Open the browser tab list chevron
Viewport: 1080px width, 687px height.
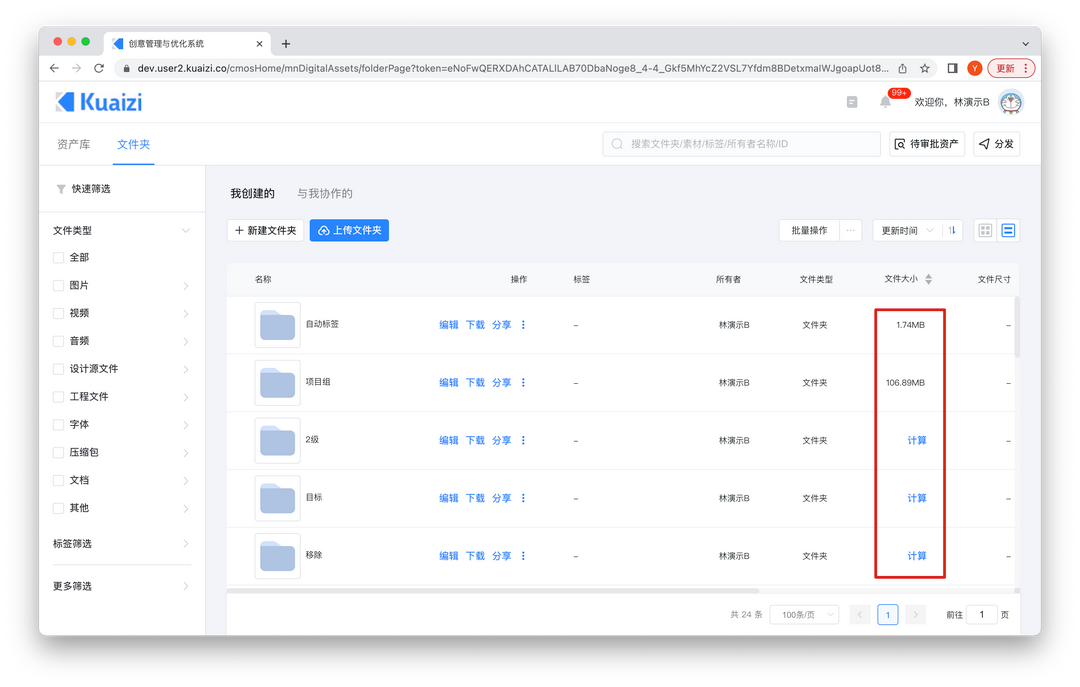pyautogui.click(x=1026, y=43)
